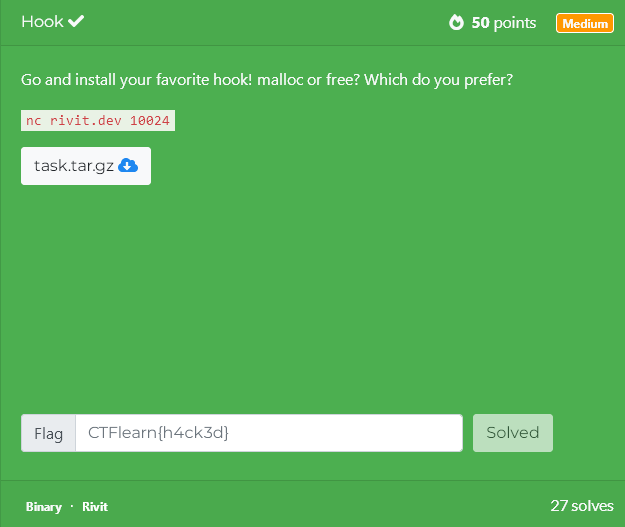Open the Binary category link
The image size is (625, 527).
pos(44,507)
